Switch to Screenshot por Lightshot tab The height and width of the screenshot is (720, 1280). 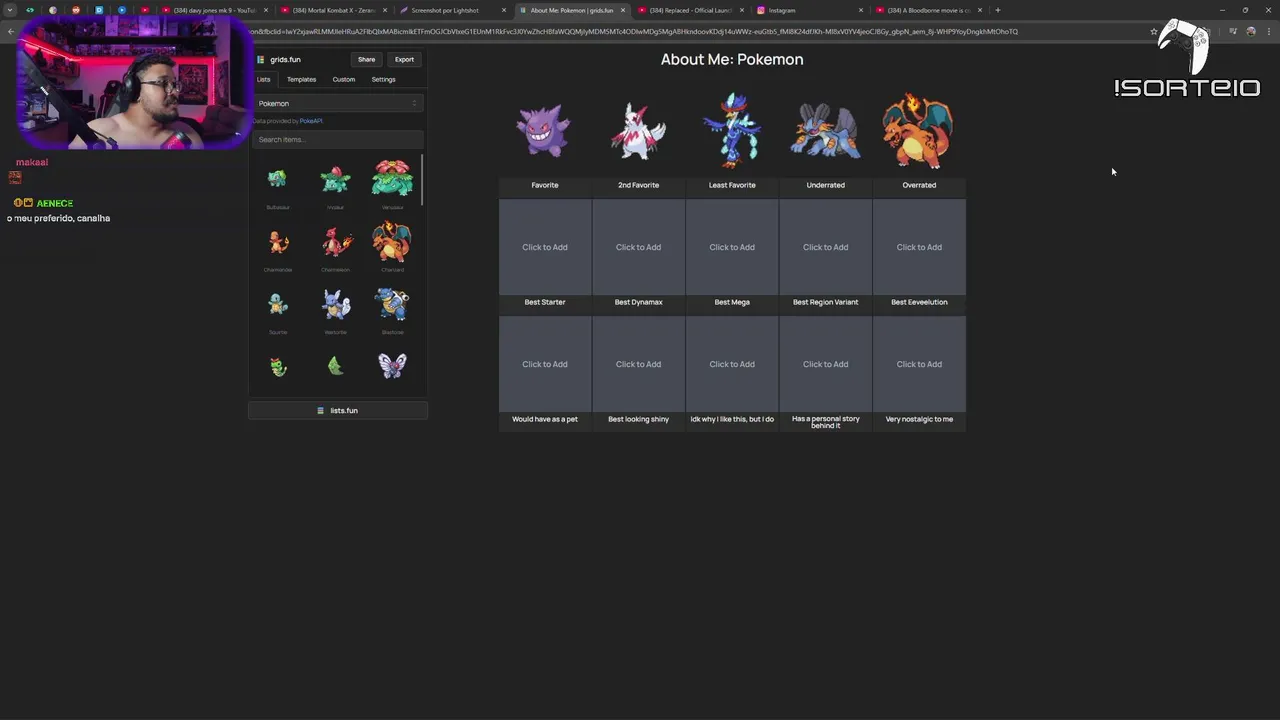coord(453,10)
